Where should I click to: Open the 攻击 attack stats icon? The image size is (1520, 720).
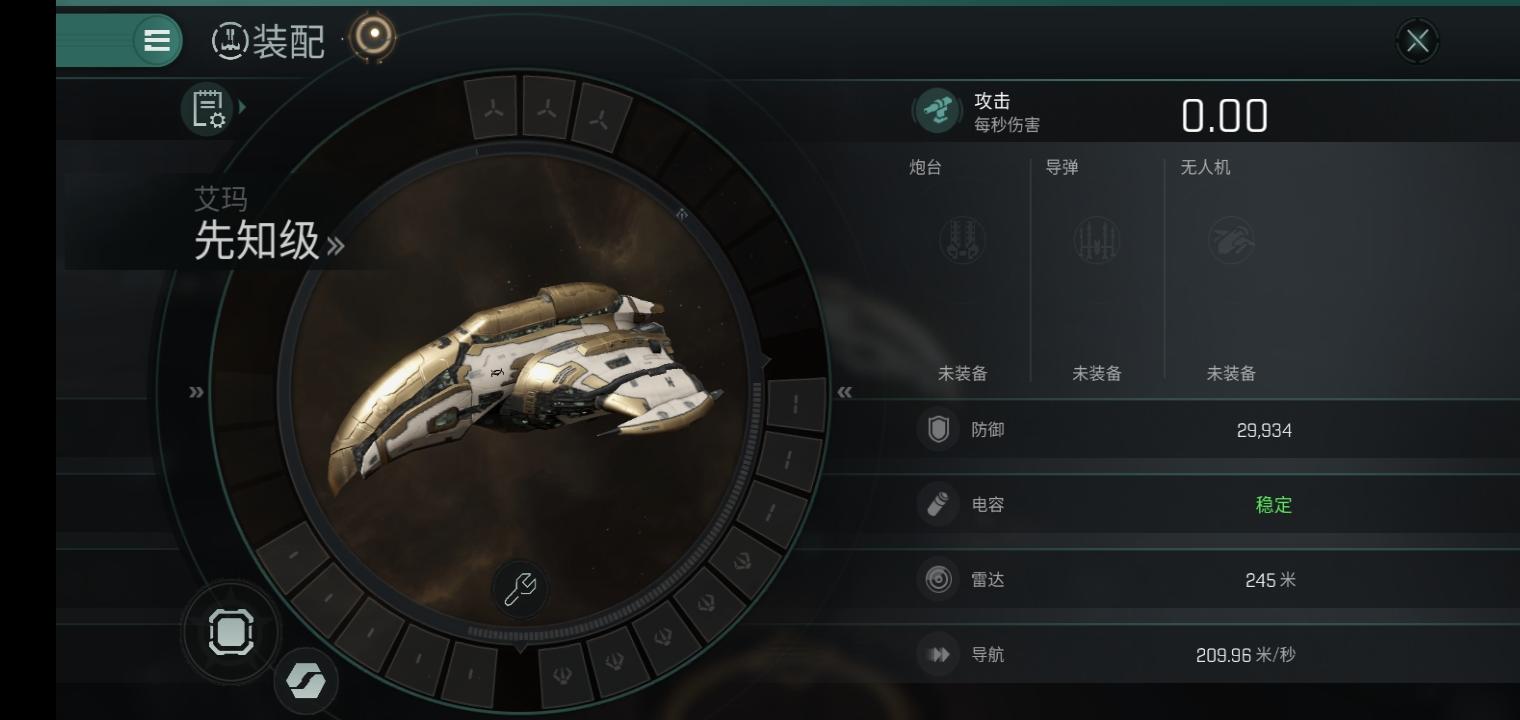point(938,111)
